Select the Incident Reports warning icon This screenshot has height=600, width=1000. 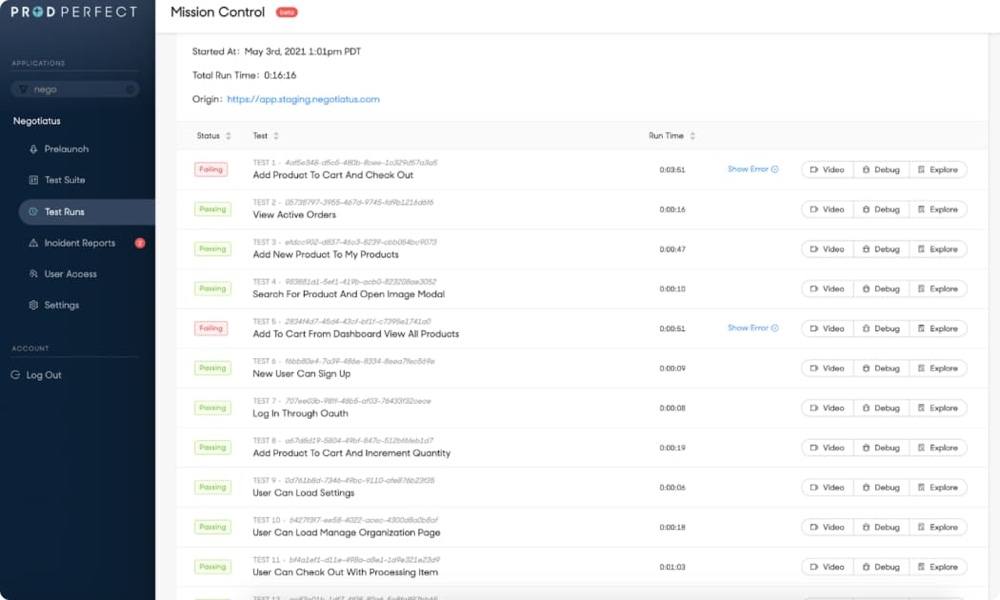33,243
